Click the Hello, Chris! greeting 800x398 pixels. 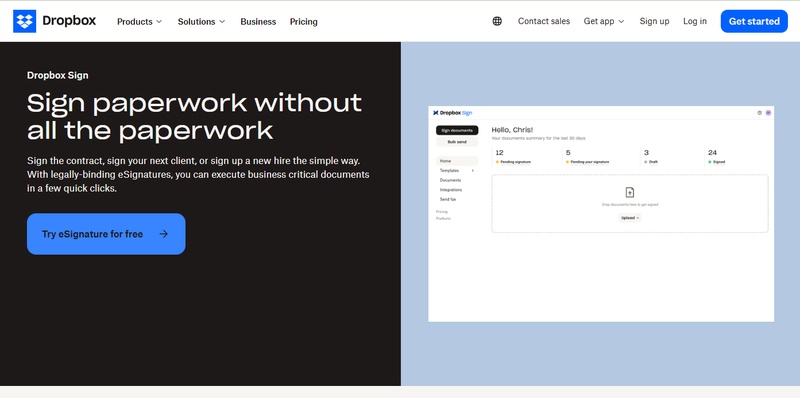512,130
